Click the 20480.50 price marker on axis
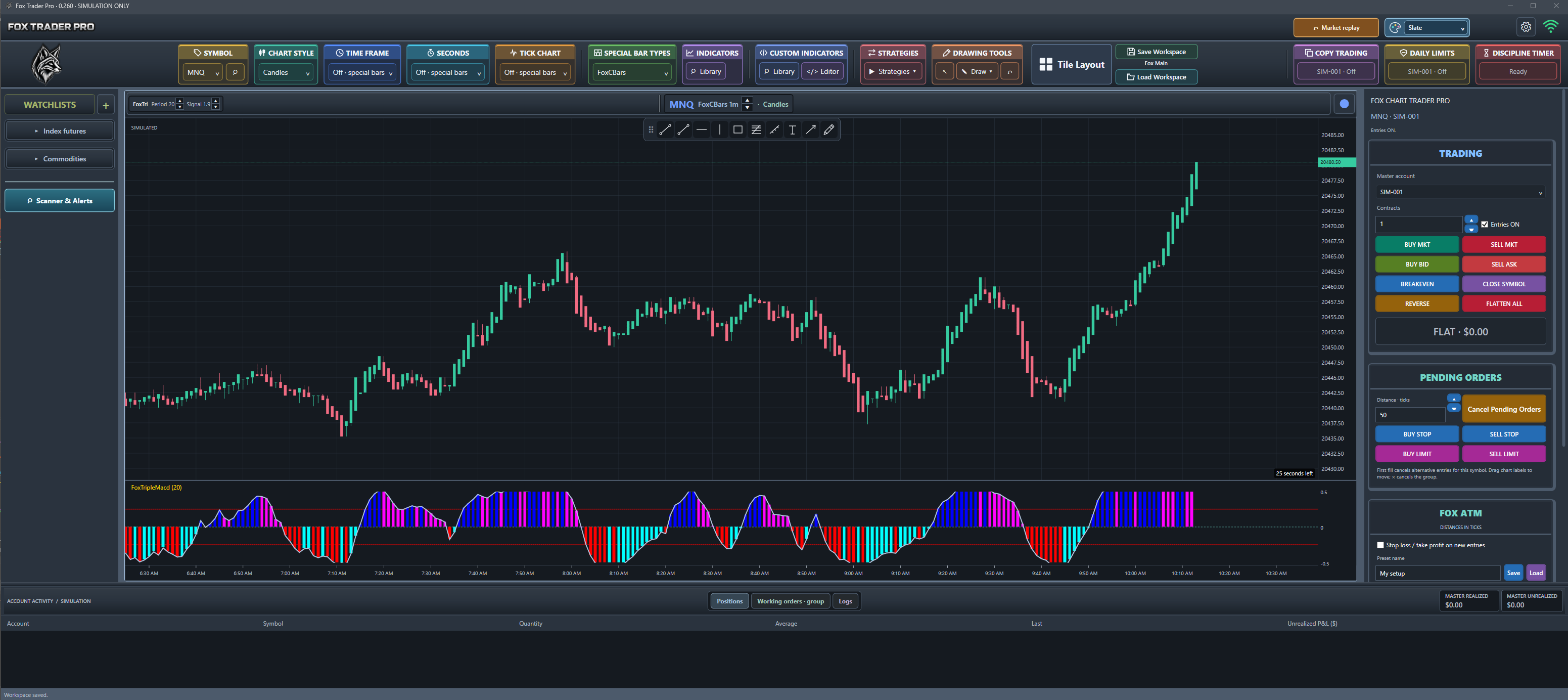 [x=1336, y=162]
